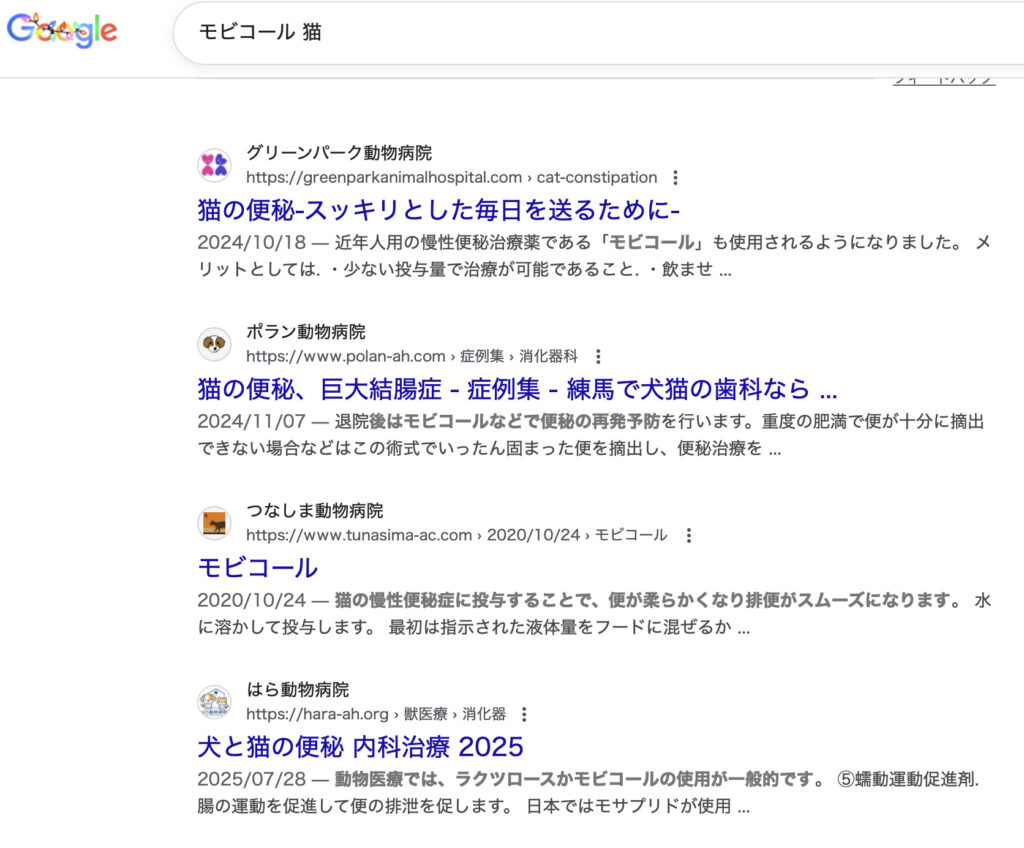Viewport: 1024px width, 848px height.
Task: Open the 猫の便秘、巨大結腸症 - 症例集 result
Action: click(x=517, y=389)
